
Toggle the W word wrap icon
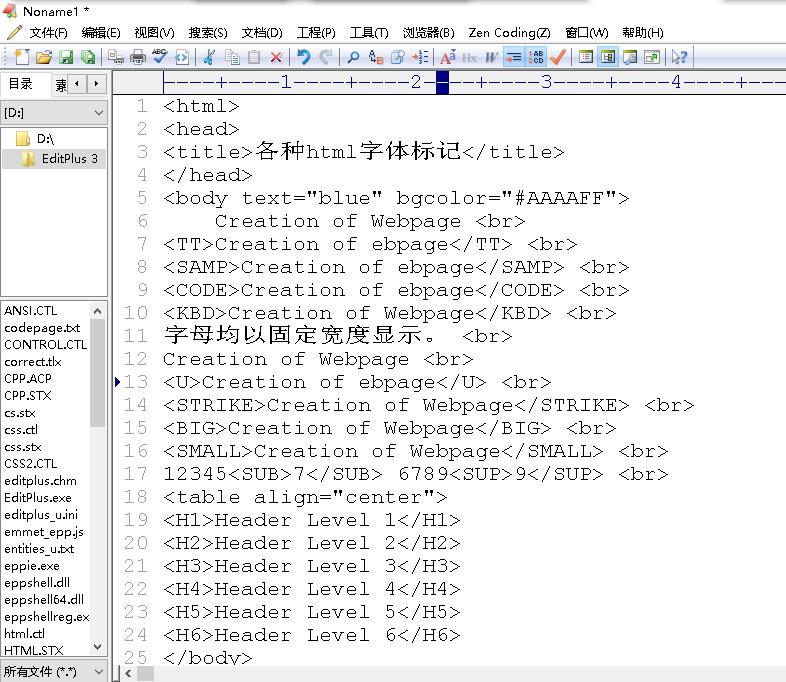[x=491, y=57]
